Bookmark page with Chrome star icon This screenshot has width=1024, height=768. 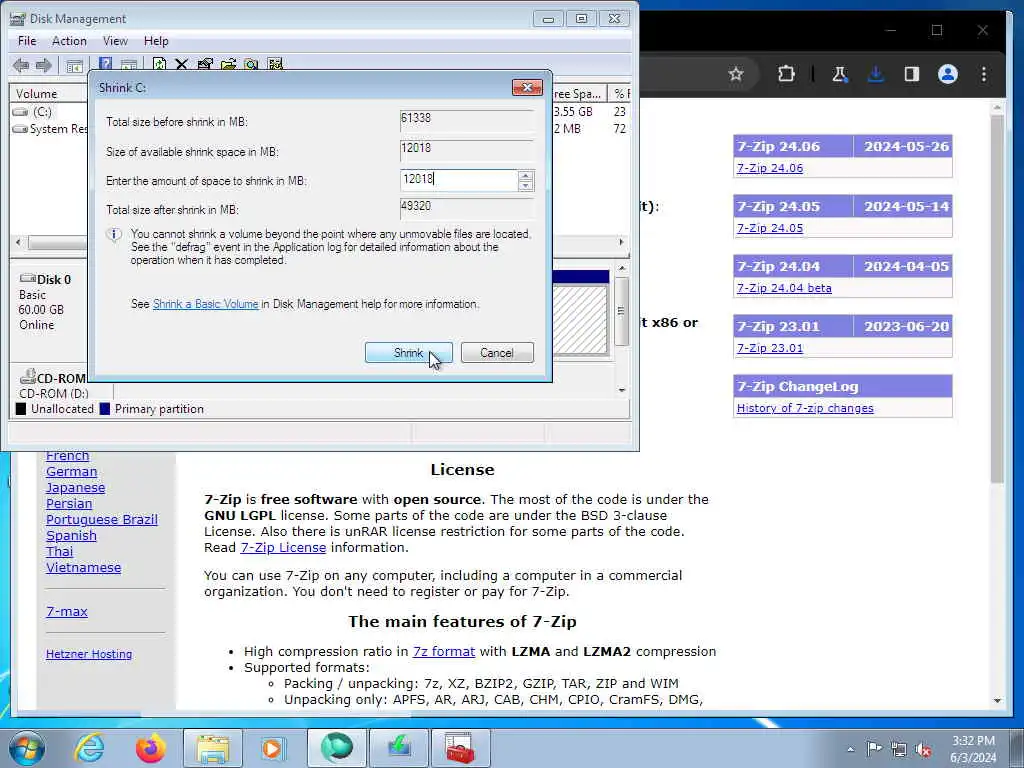pos(736,74)
